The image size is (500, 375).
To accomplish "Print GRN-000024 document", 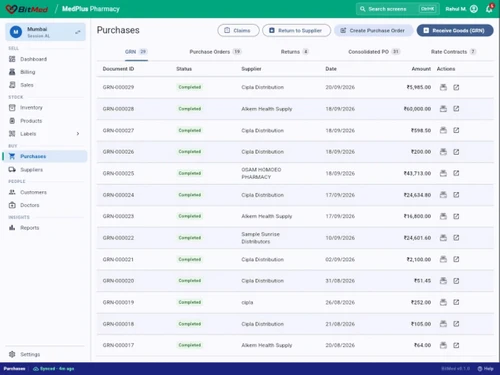I will [443, 195].
